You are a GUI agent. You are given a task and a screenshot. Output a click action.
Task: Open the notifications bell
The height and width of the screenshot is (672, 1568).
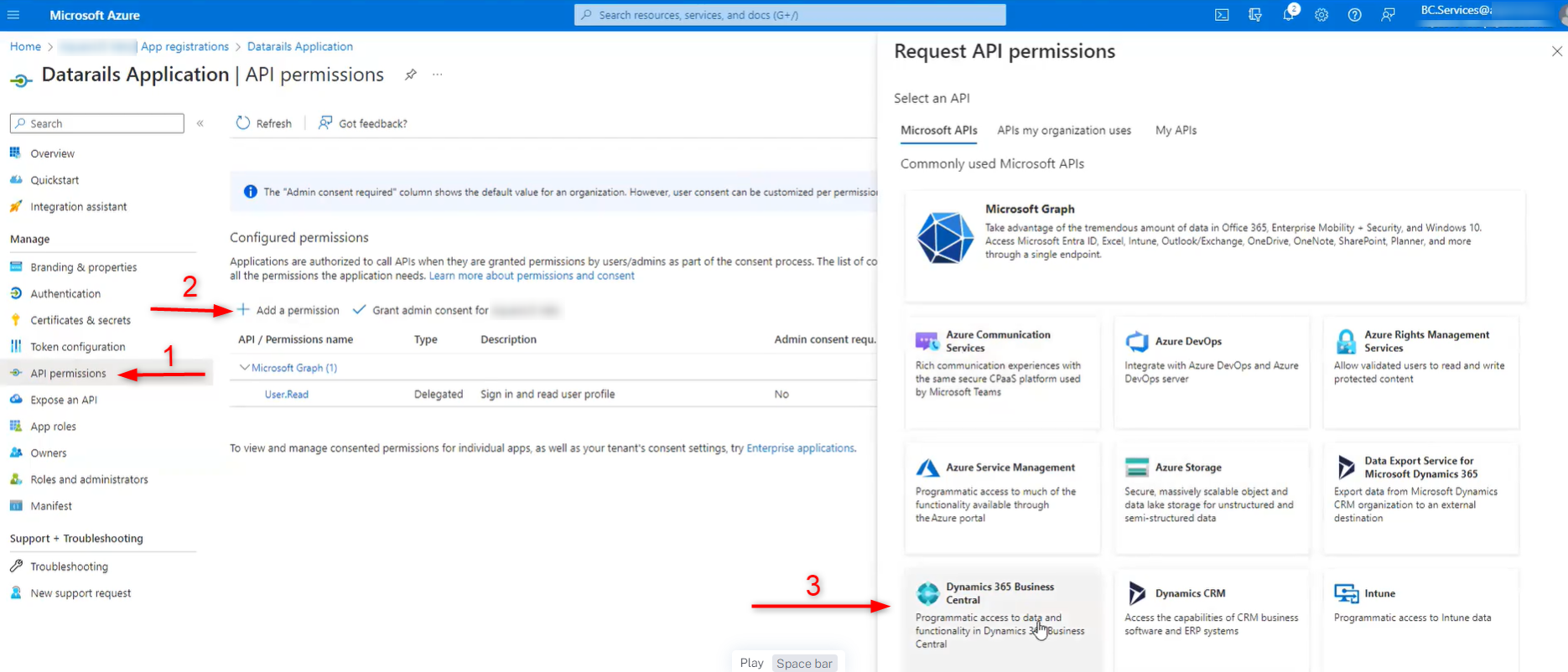tap(1289, 15)
